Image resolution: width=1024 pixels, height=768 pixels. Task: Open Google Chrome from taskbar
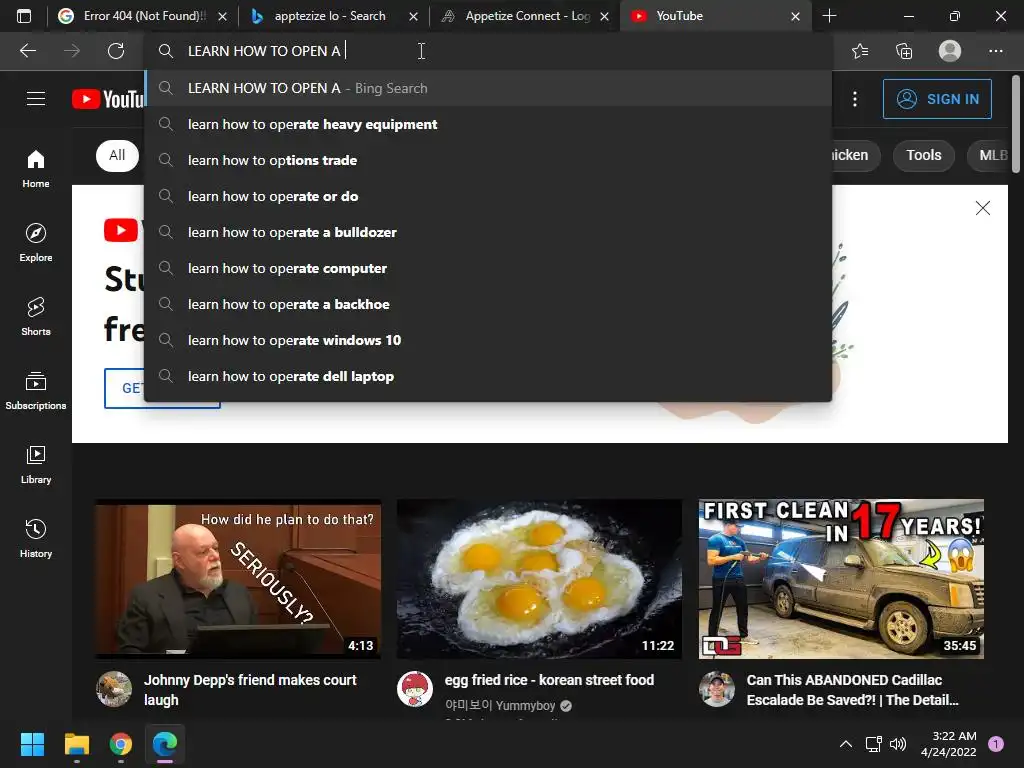(121, 744)
